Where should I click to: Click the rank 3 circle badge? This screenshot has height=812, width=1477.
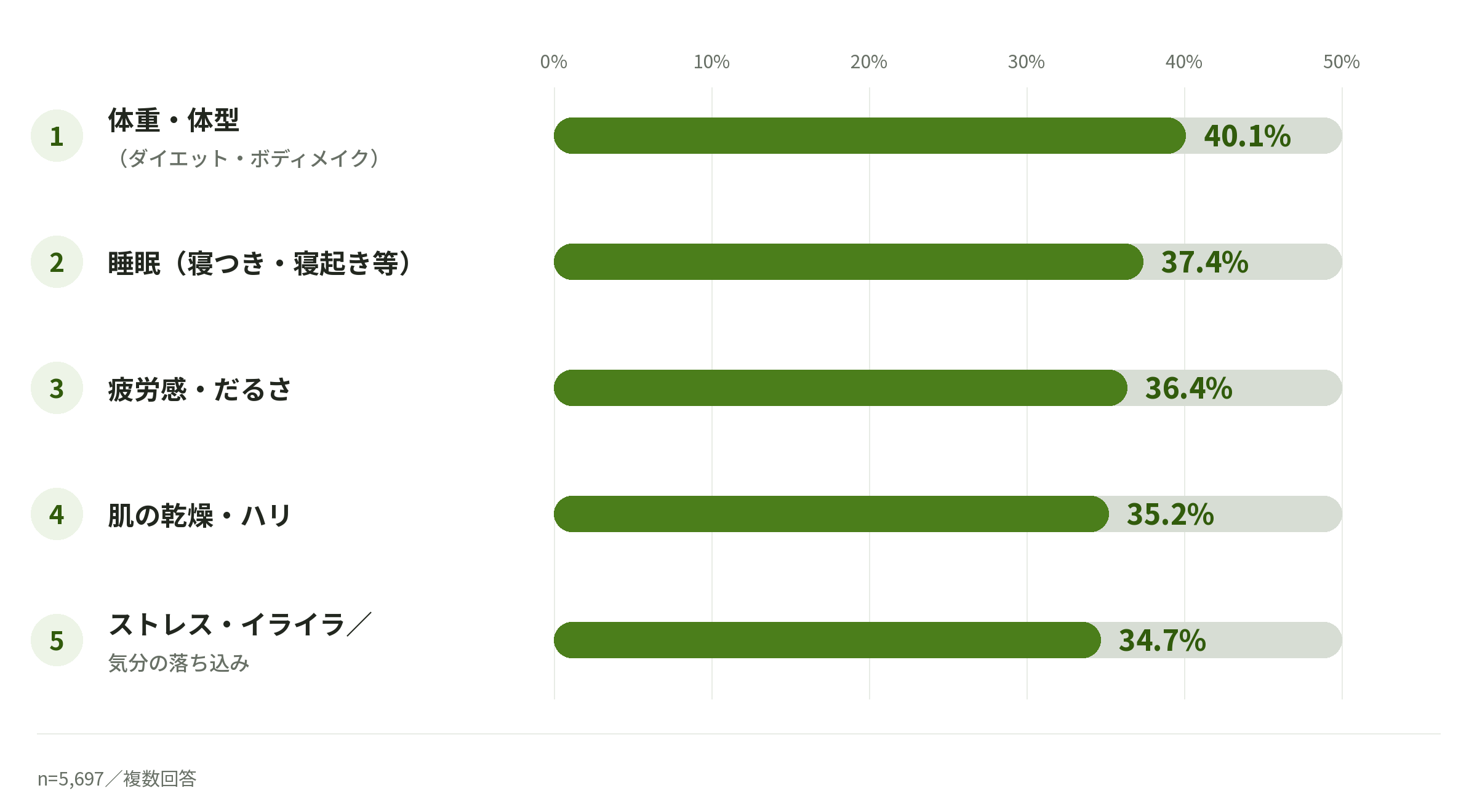pyautogui.click(x=57, y=388)
